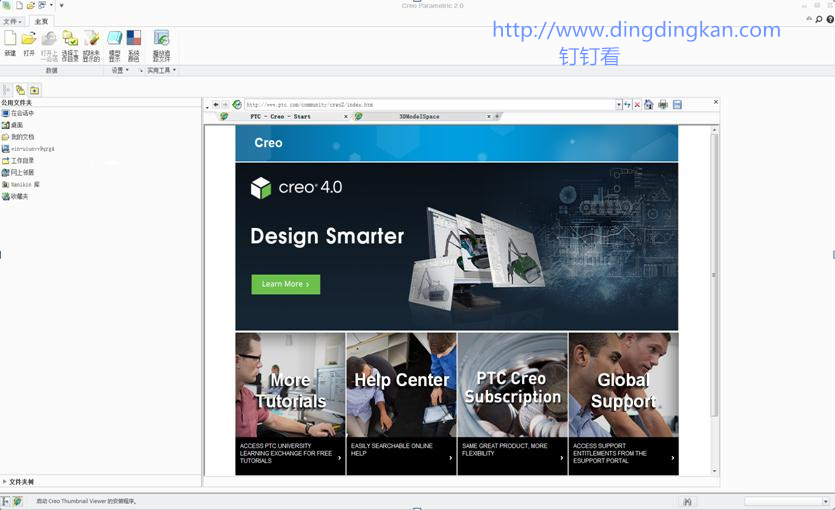
Task: Click the find binoculars icon in status bar
Action: pyautogui.click(x=687, y=501)
